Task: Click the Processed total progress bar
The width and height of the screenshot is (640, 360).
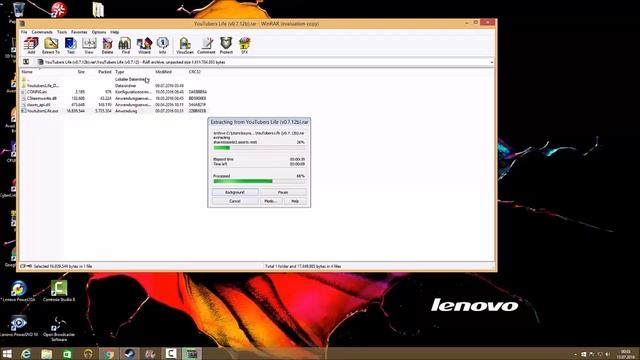Action: pyautogui.click(x=259, y=181)
